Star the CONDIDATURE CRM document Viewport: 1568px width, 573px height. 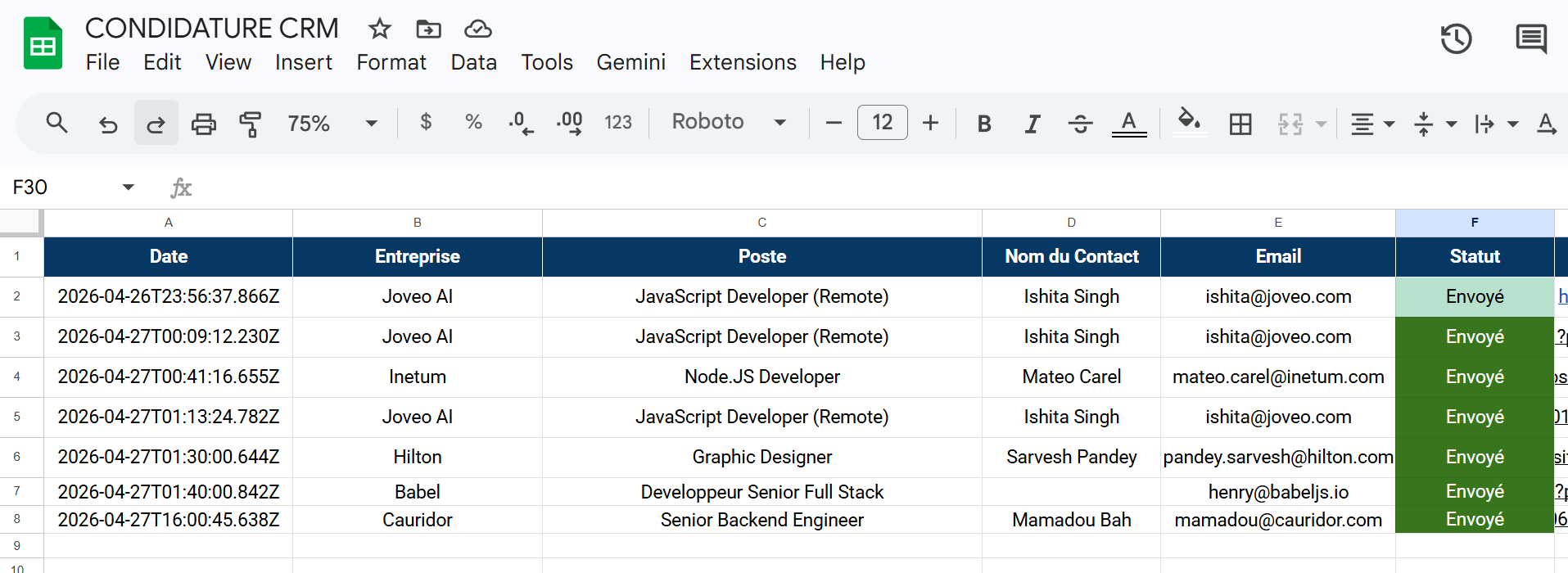pyautogui.click(x=379, y=29)
